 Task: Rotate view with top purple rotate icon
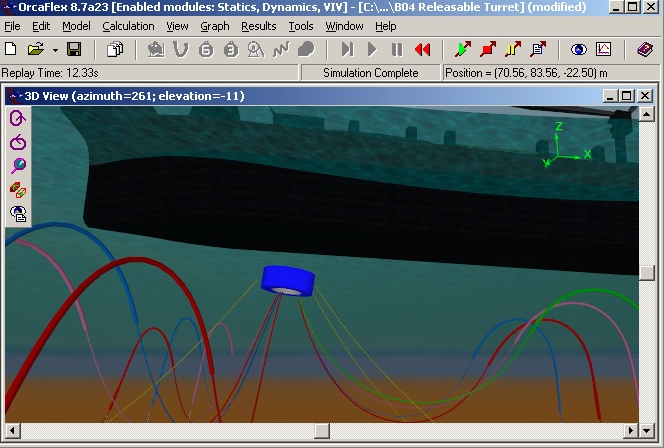[18, 118]
